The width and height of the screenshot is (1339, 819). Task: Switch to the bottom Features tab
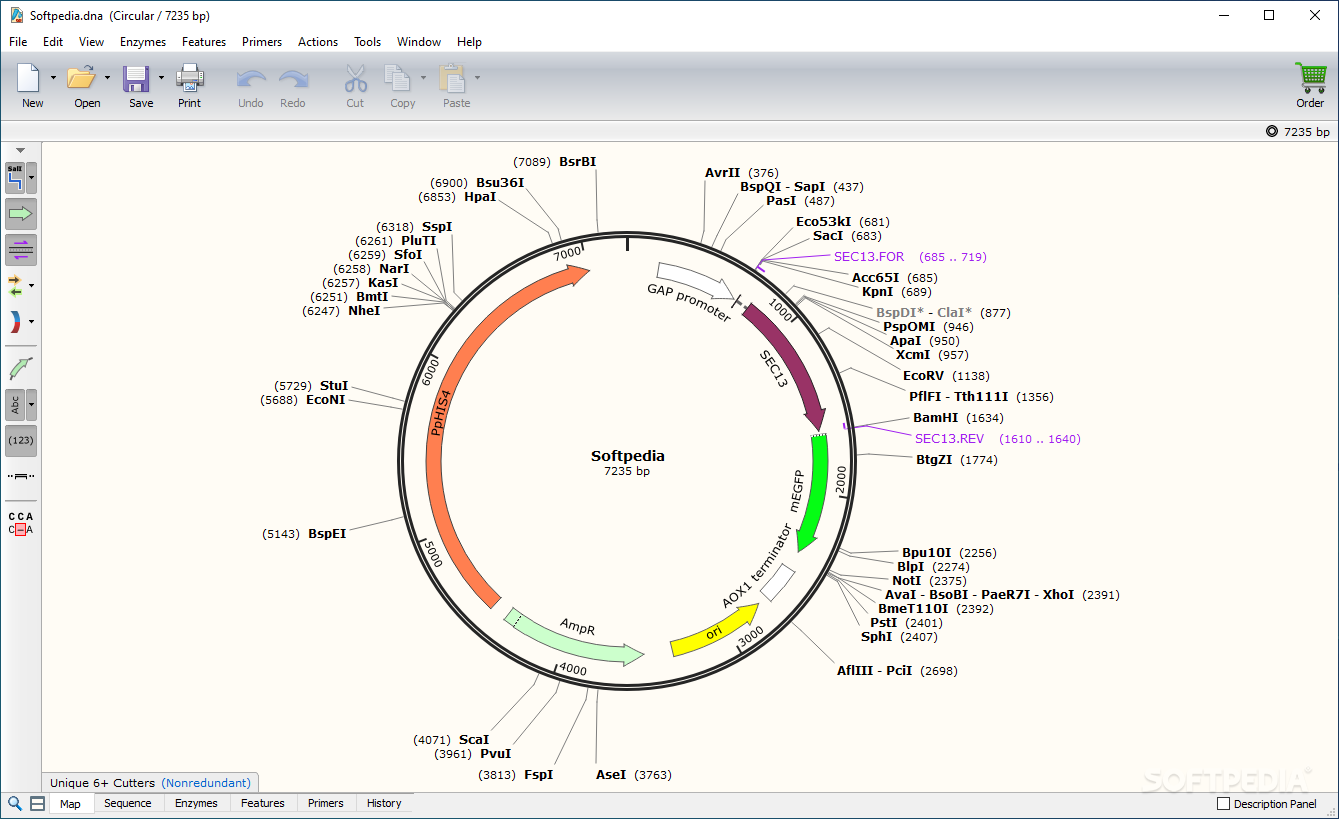(263, 803)
